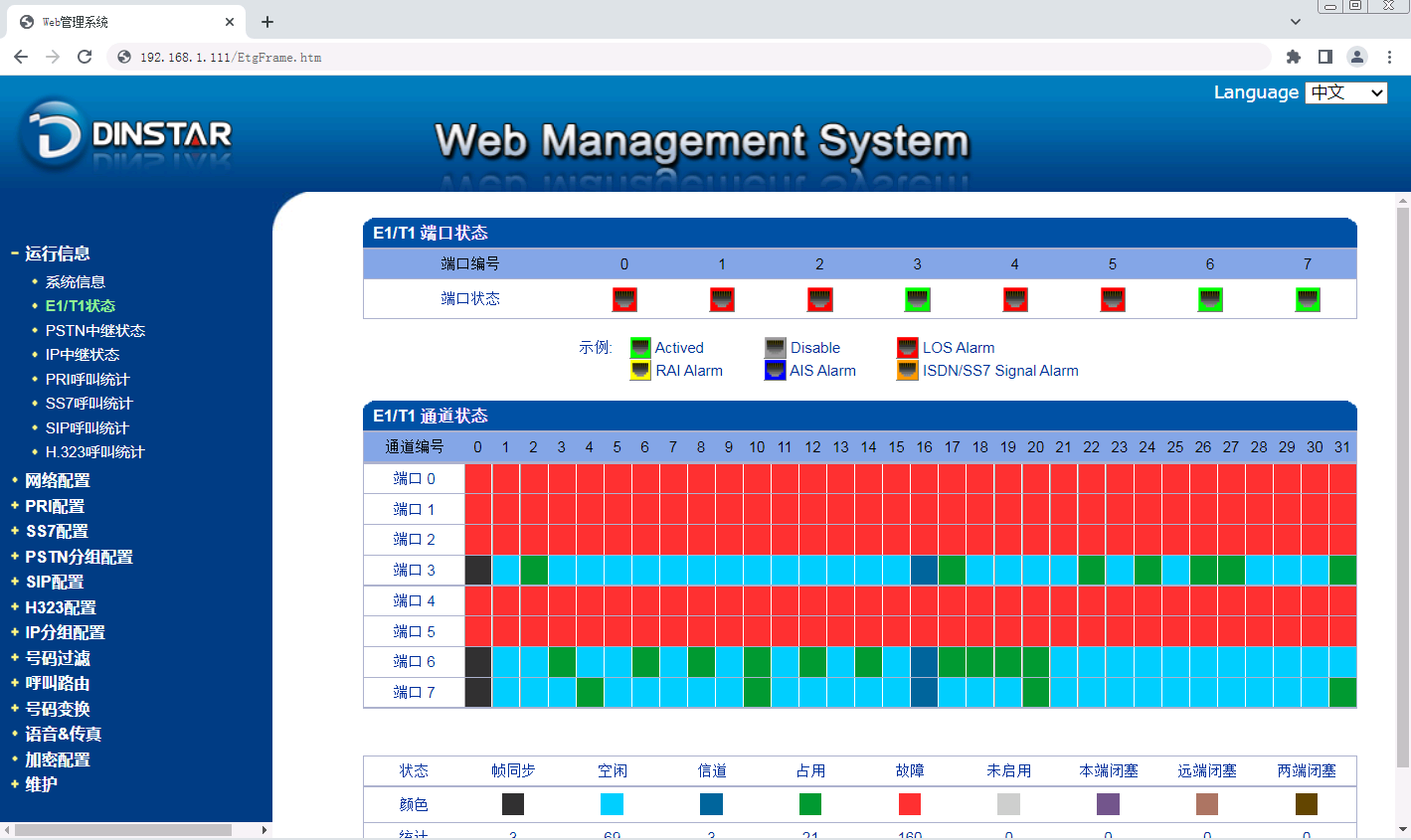Click the Actived legend icon
This screenshot has height=840, width=1411.
[x=640, y=348]
